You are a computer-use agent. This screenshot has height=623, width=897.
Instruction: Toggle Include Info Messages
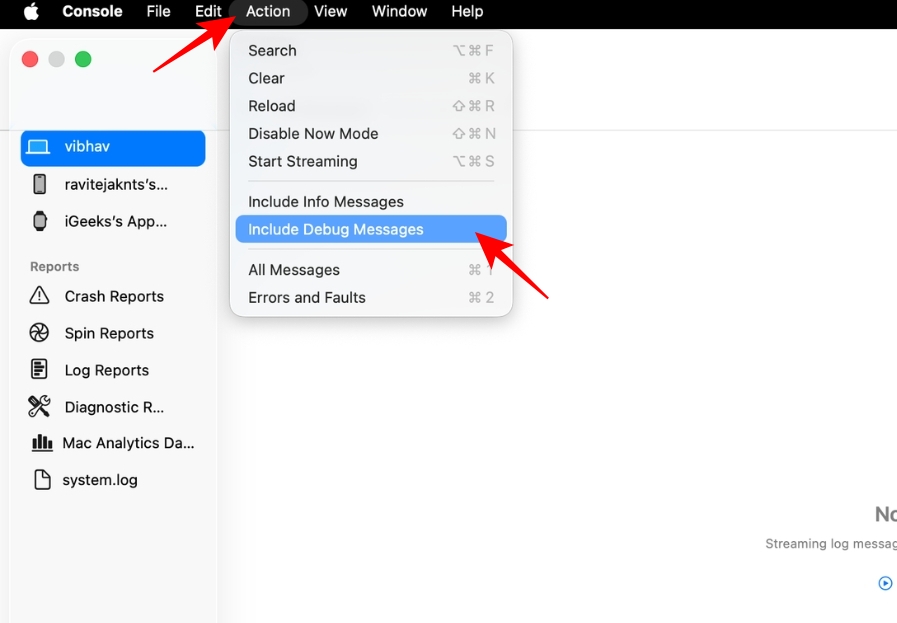point(371,201)
